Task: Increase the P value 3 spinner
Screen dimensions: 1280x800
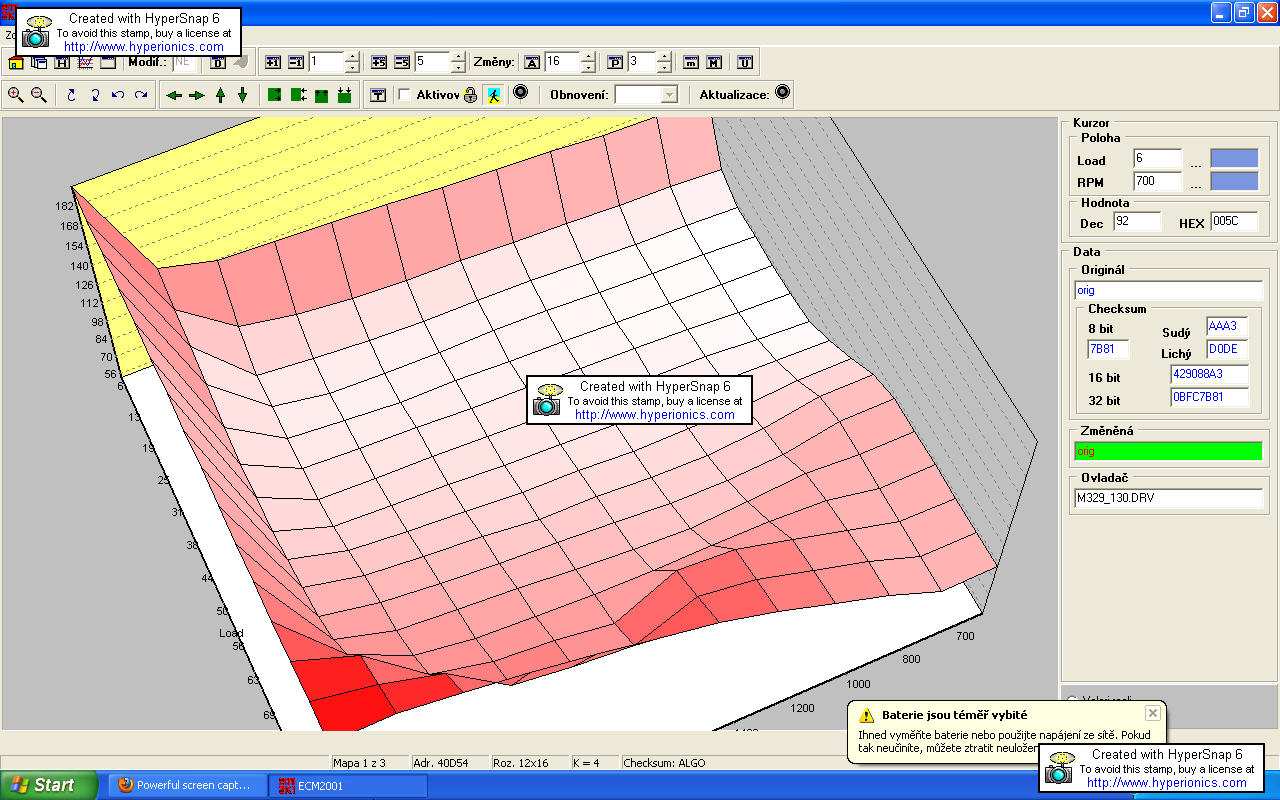Action: (664, 57)
